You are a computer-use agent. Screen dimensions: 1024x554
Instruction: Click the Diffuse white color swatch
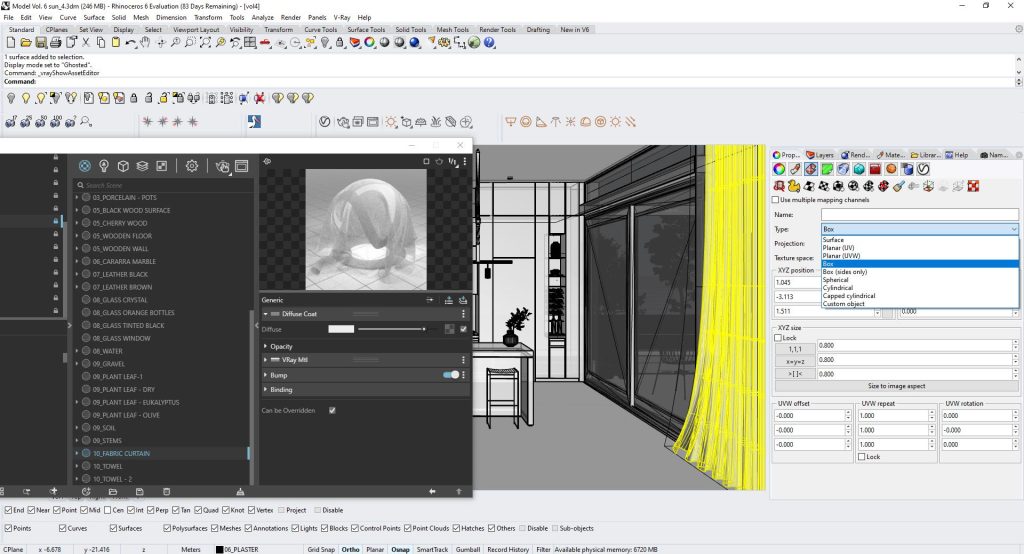341,329
